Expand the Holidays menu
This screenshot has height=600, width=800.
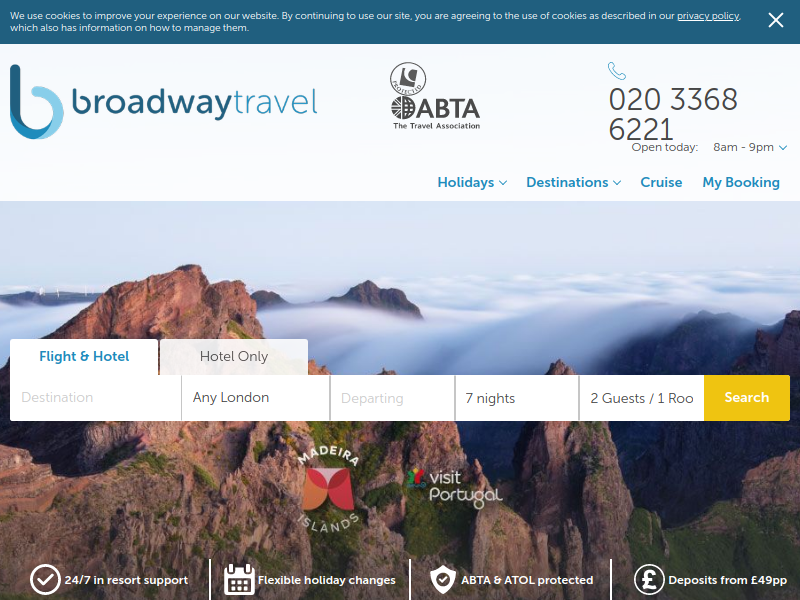(x=472, y=183)
